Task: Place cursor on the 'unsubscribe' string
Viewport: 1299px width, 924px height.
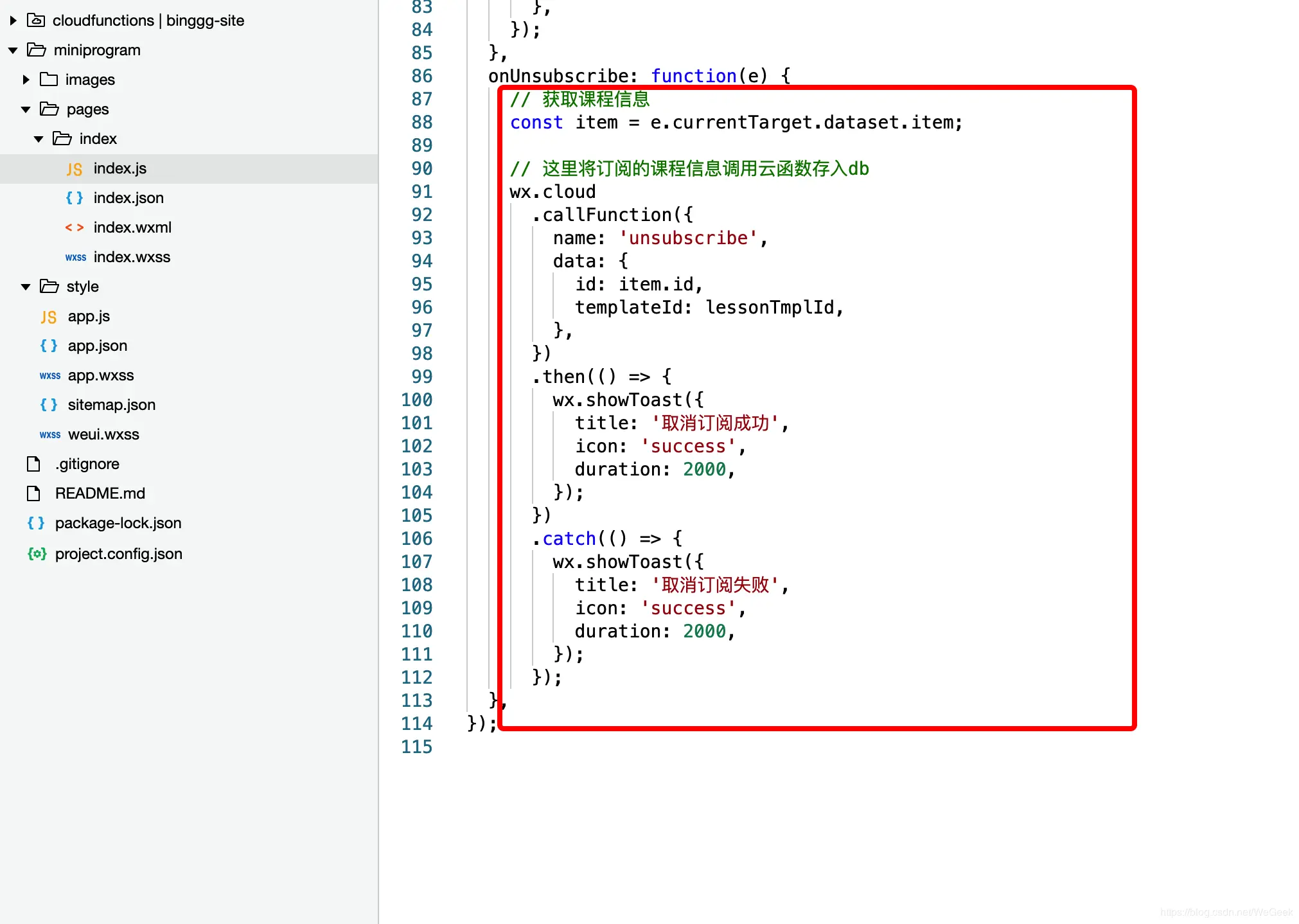Action: (687, 238)
